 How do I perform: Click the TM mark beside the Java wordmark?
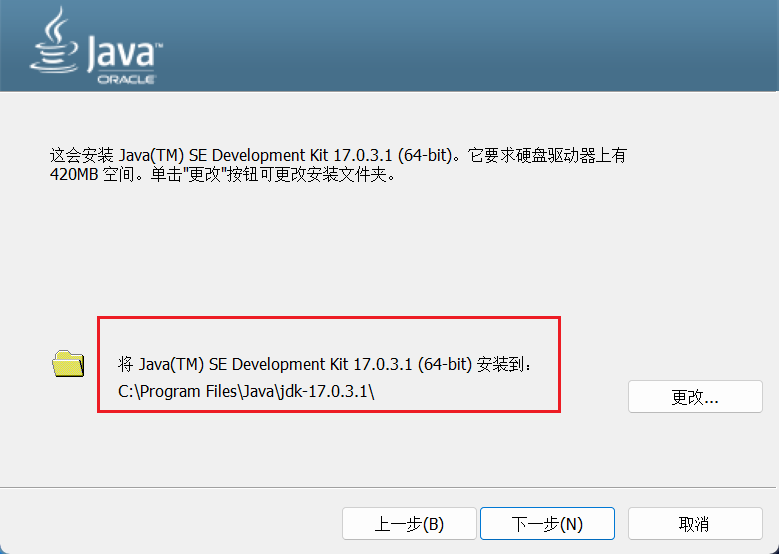click(x=159, y=46)
